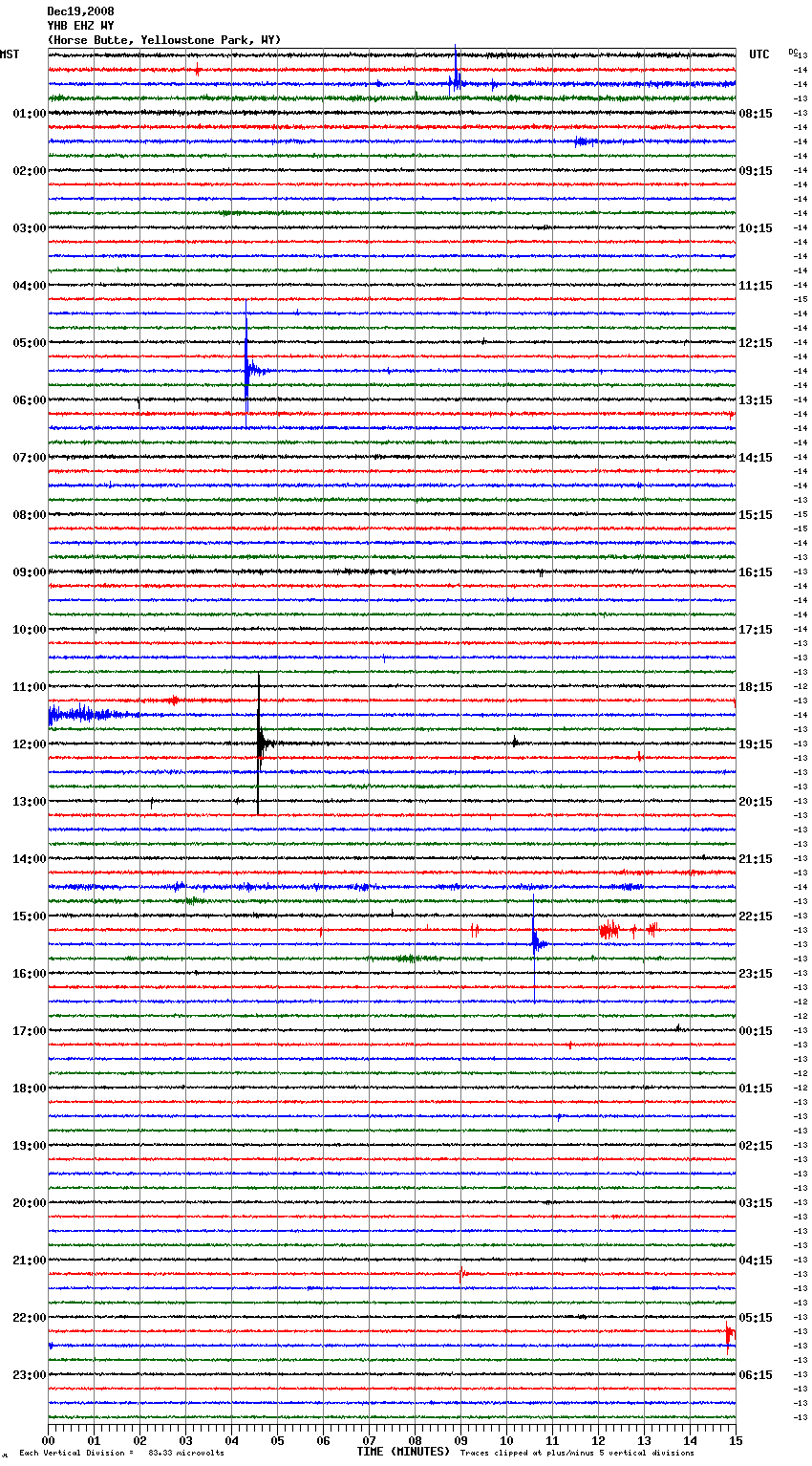Image resolution: width=812 pixels, height=1466 pixels.
Task: Click the 'Traces clipped at plus/minus 5' note
Action: [578, 1453]
